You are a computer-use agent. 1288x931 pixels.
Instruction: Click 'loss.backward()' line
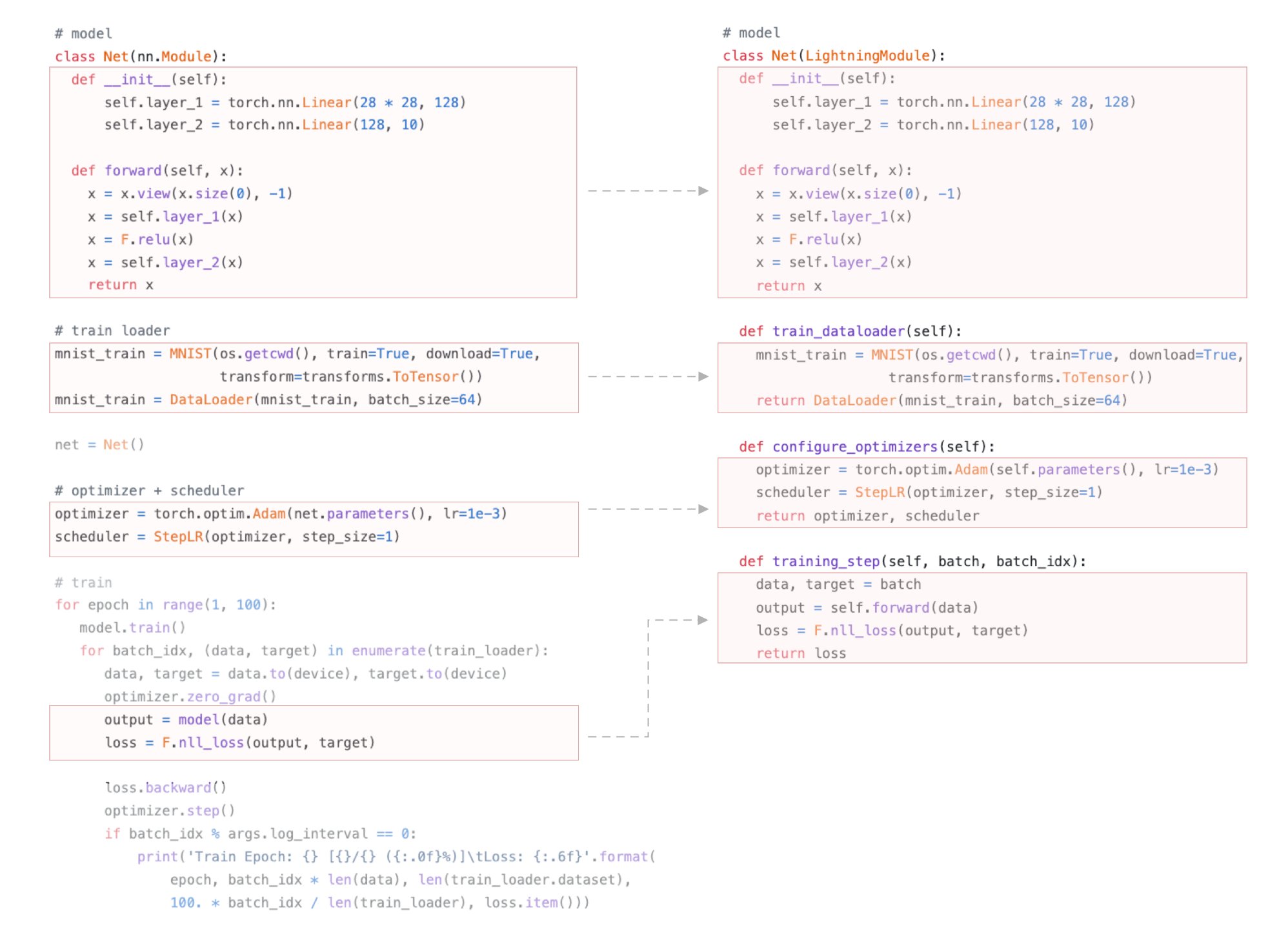(165, 788)
